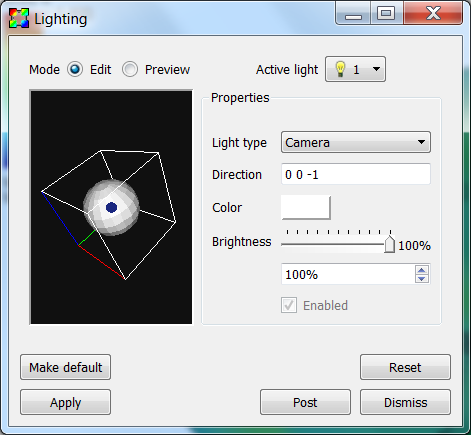Click the Dismiss button
The image size is (471, 435).
click(405, 402)
